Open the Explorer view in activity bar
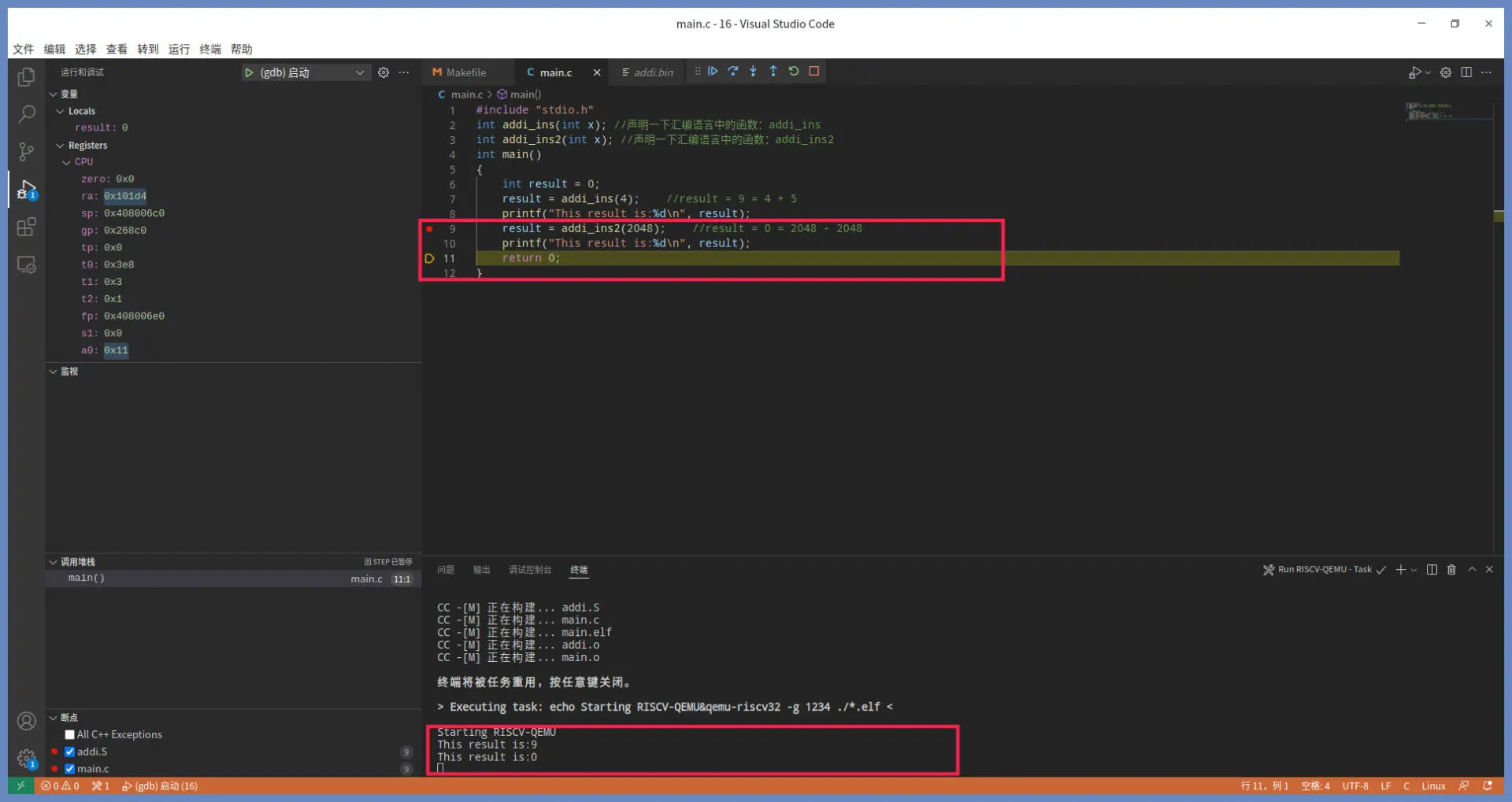 pos(26,76)
